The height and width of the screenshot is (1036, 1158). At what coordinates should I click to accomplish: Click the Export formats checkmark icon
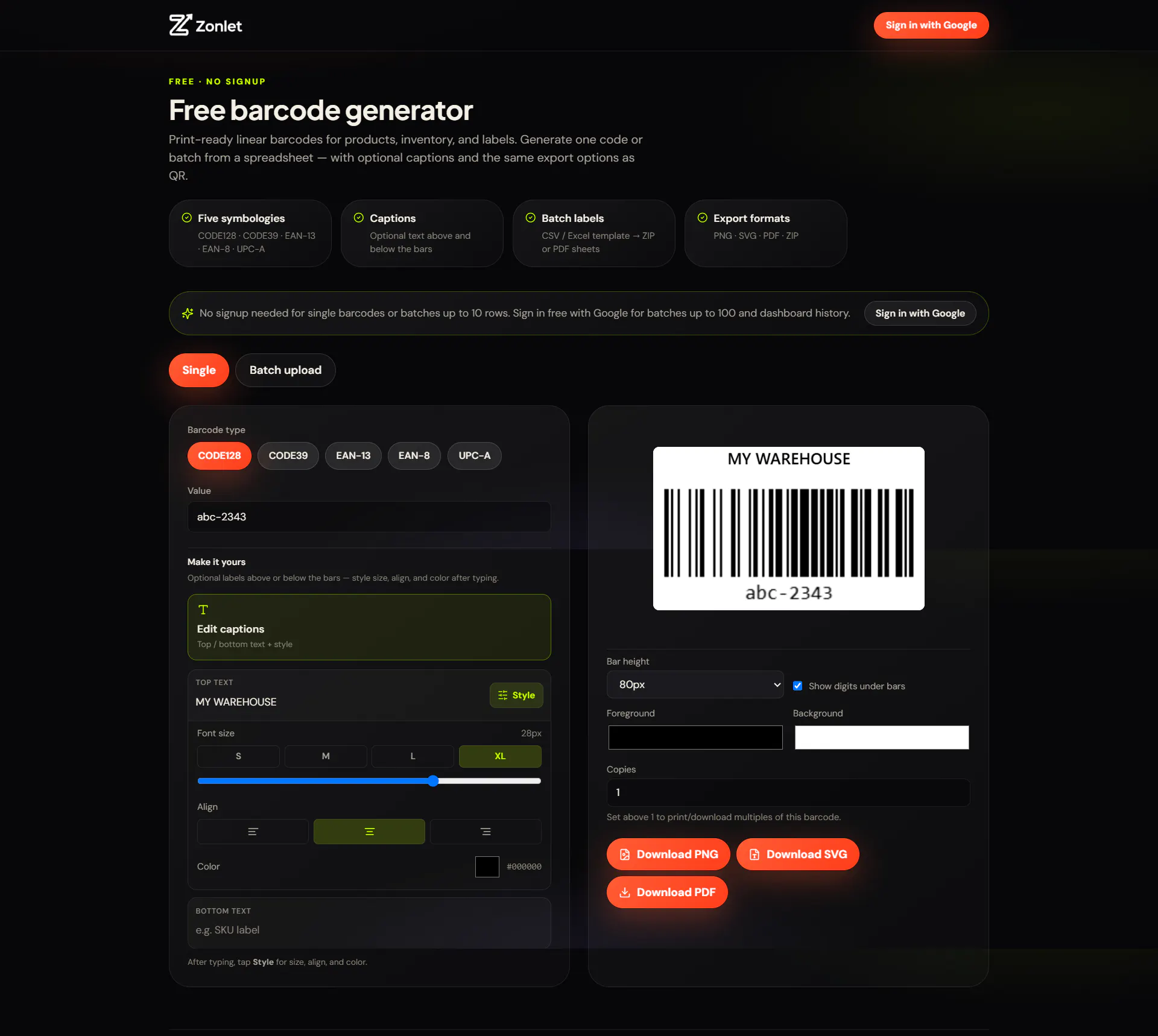click(703, 218)
